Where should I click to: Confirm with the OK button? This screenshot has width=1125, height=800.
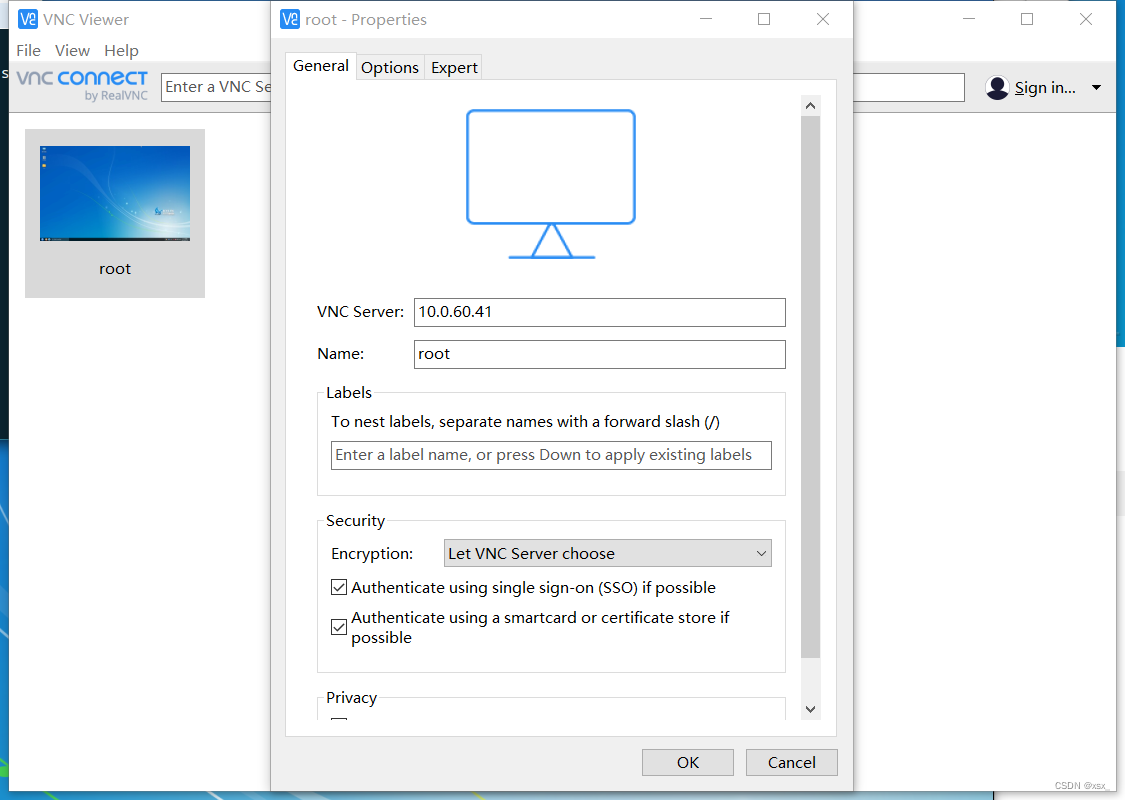(x=687, y=762)
